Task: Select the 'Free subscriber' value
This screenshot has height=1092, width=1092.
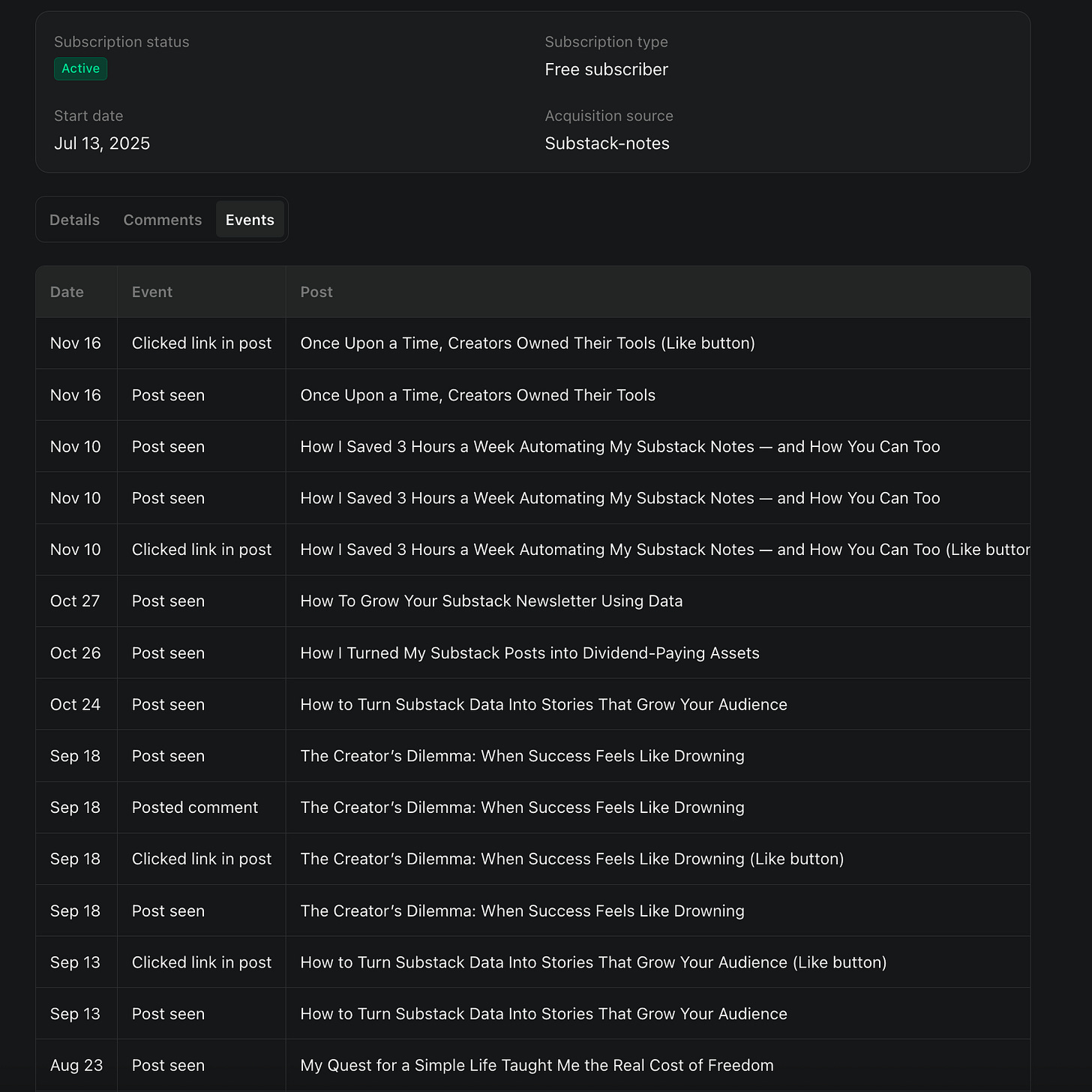Action: [x=606, y=70]
